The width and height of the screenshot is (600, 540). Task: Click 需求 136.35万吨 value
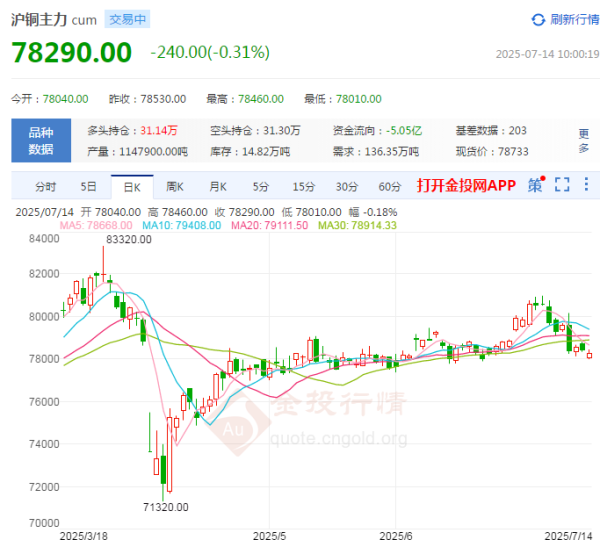(x=392, y=152)
